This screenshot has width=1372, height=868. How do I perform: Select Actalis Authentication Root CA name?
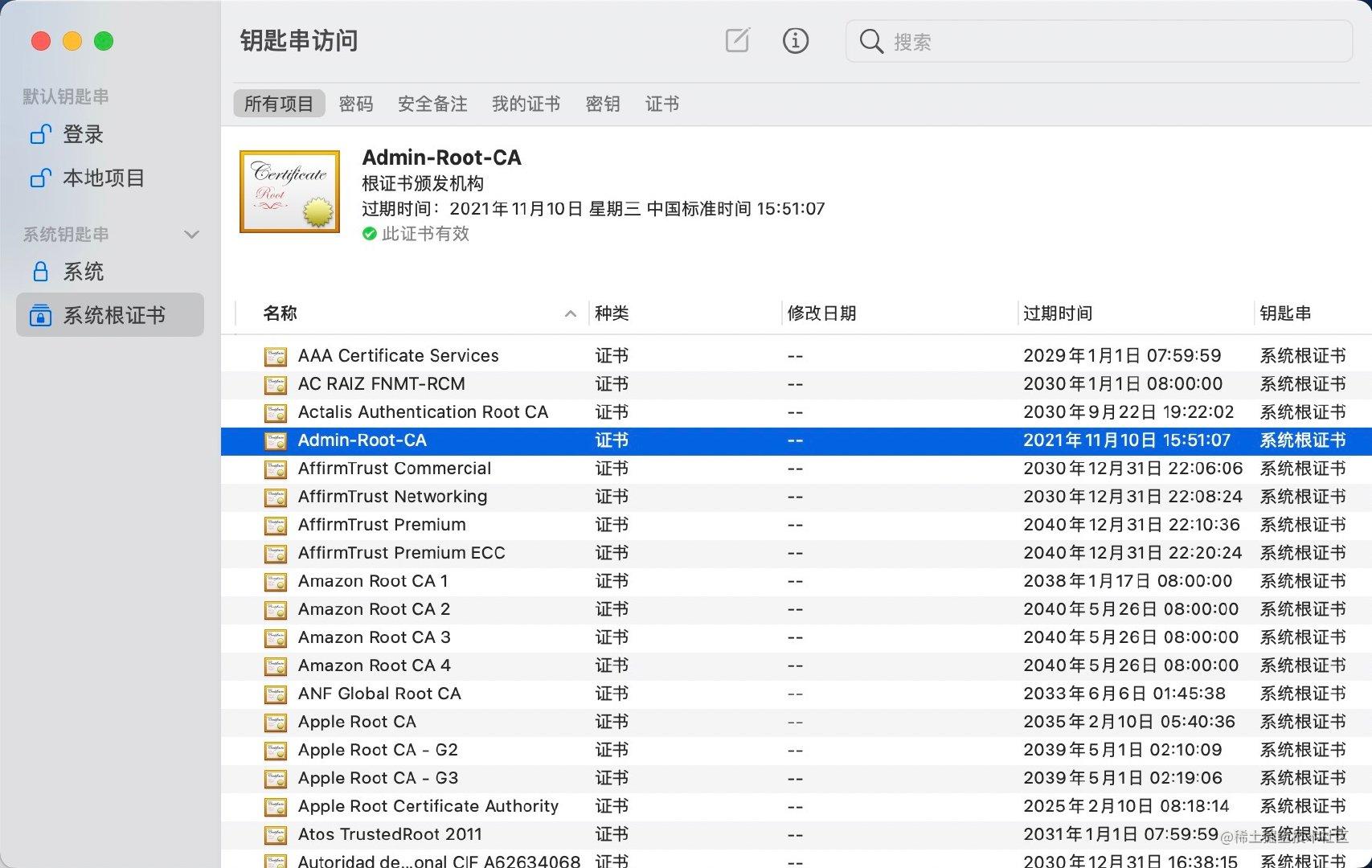click(423, 412)
